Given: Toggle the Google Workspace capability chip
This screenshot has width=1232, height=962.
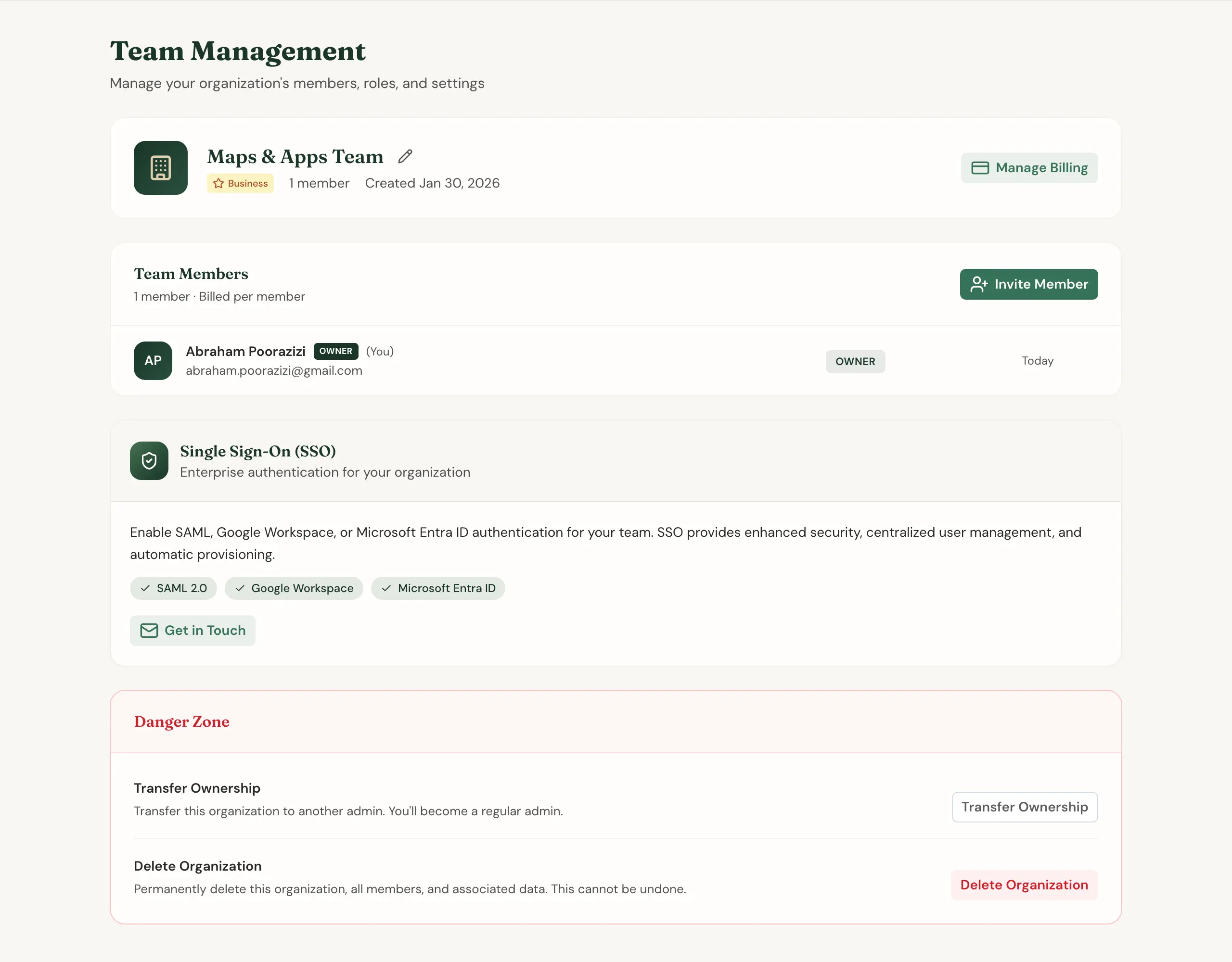Looking at the screenshot, I should 294,588.
